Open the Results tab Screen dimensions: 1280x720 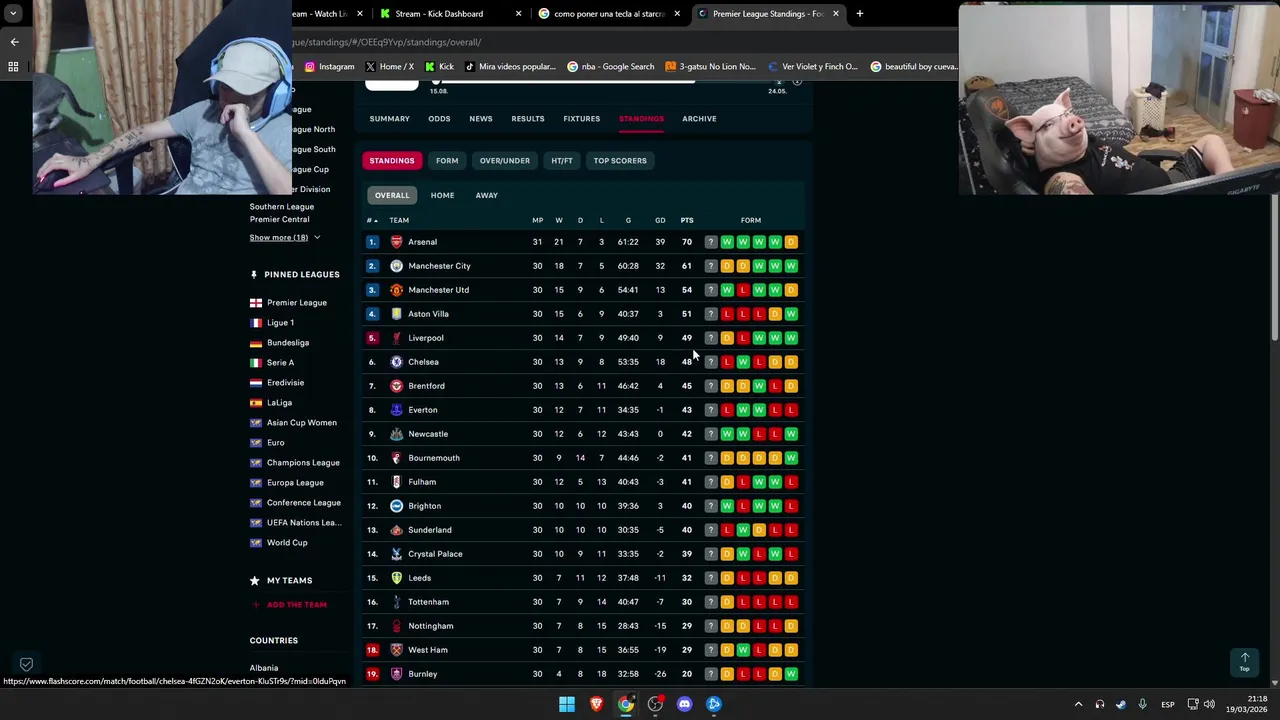[x=528, y=119]
